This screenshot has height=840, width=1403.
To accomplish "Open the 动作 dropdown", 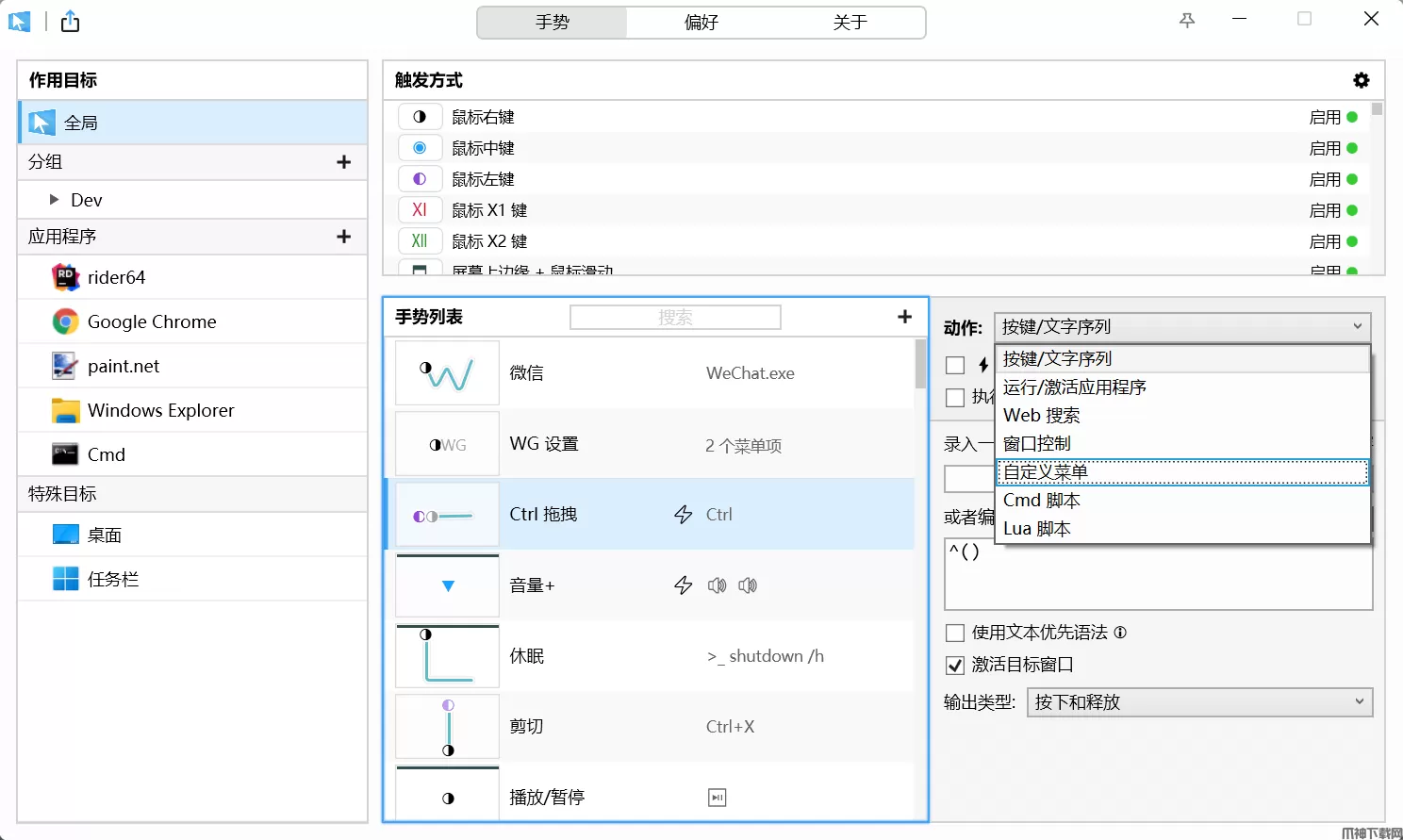I will point(1182,327).
